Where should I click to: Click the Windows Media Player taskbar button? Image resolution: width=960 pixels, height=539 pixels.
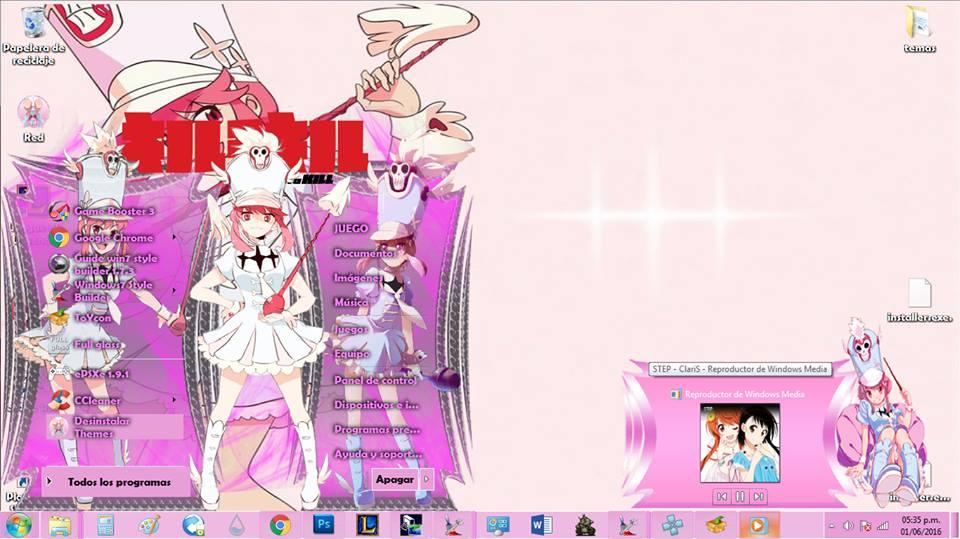[758, 524]
